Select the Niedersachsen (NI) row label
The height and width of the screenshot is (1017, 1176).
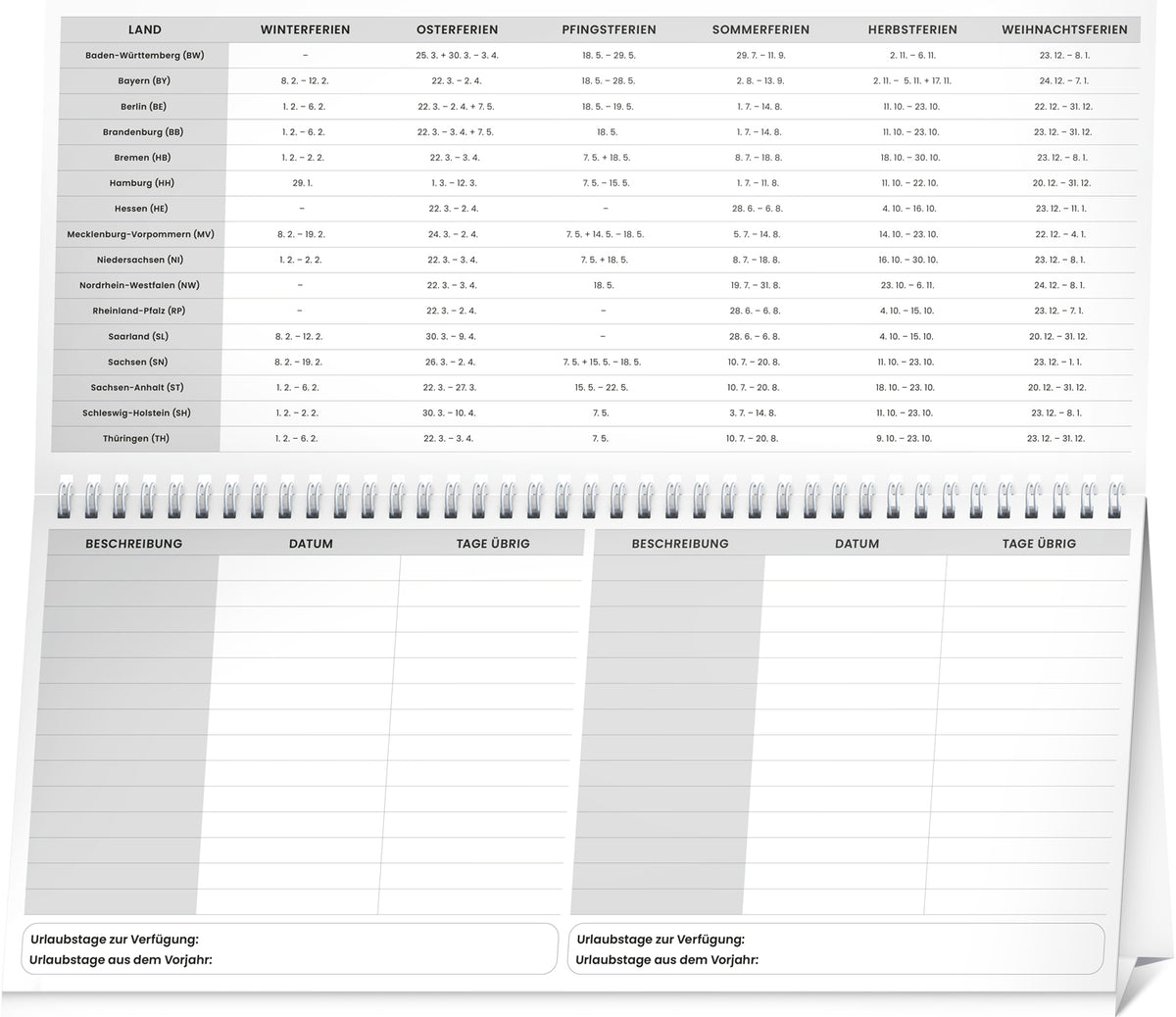pyautogui.click(x=140, y=260)
